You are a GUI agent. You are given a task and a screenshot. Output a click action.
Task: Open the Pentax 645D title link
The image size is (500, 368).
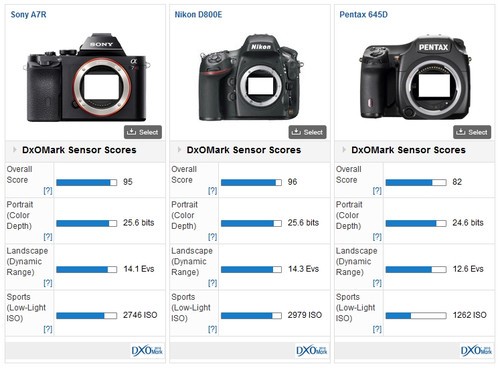363,15
